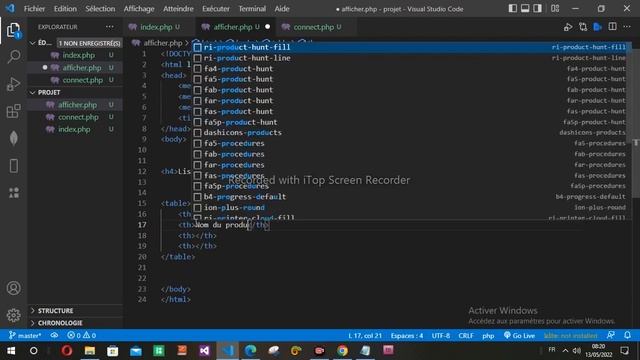The width and height of the screenshot is (640, 360).
Task: Open the Customize Layout icon
Action: pyautogui.click(x=555, y=8)
